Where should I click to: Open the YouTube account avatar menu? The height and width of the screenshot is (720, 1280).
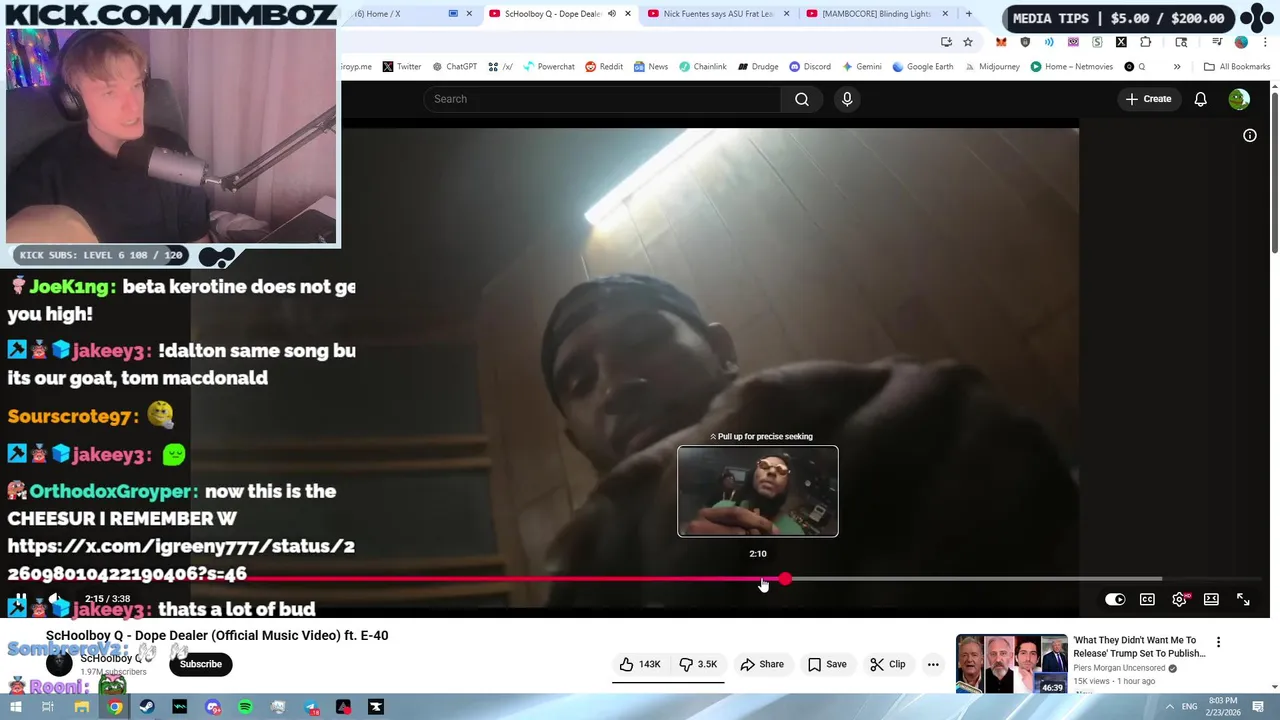click(1239, 99)
